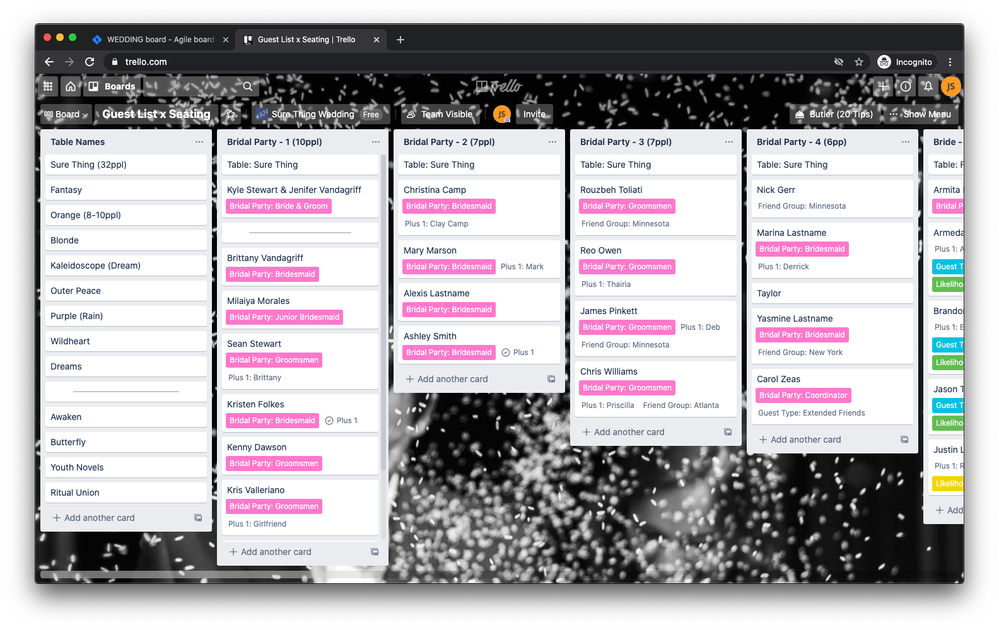Add another card to Bridal Party - 1
Image resolution: width=999 pixels, height=630 pixels.
(x=270, y=552)
